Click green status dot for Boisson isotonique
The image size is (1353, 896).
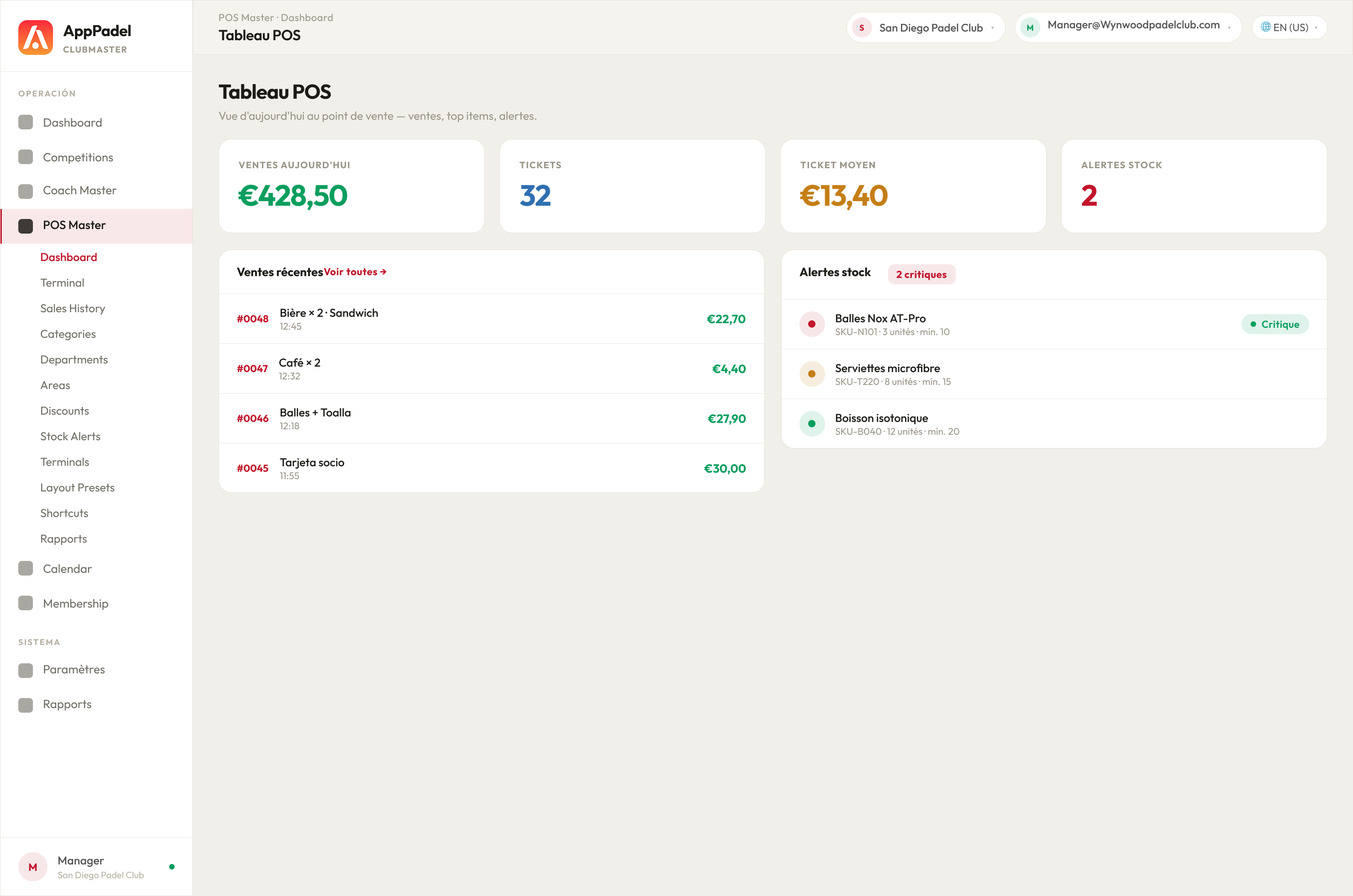point(812,423)
